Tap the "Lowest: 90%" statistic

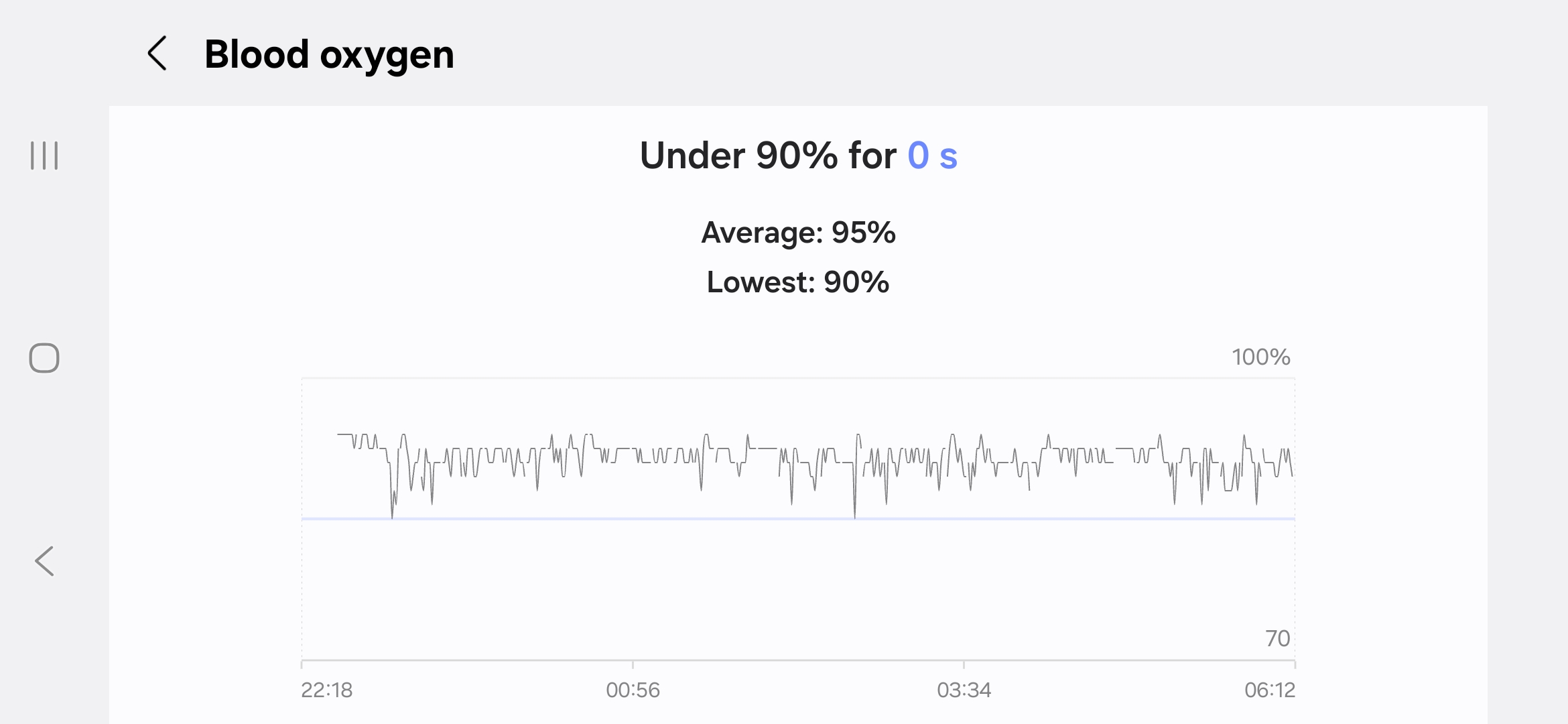[x=798, y=282]
